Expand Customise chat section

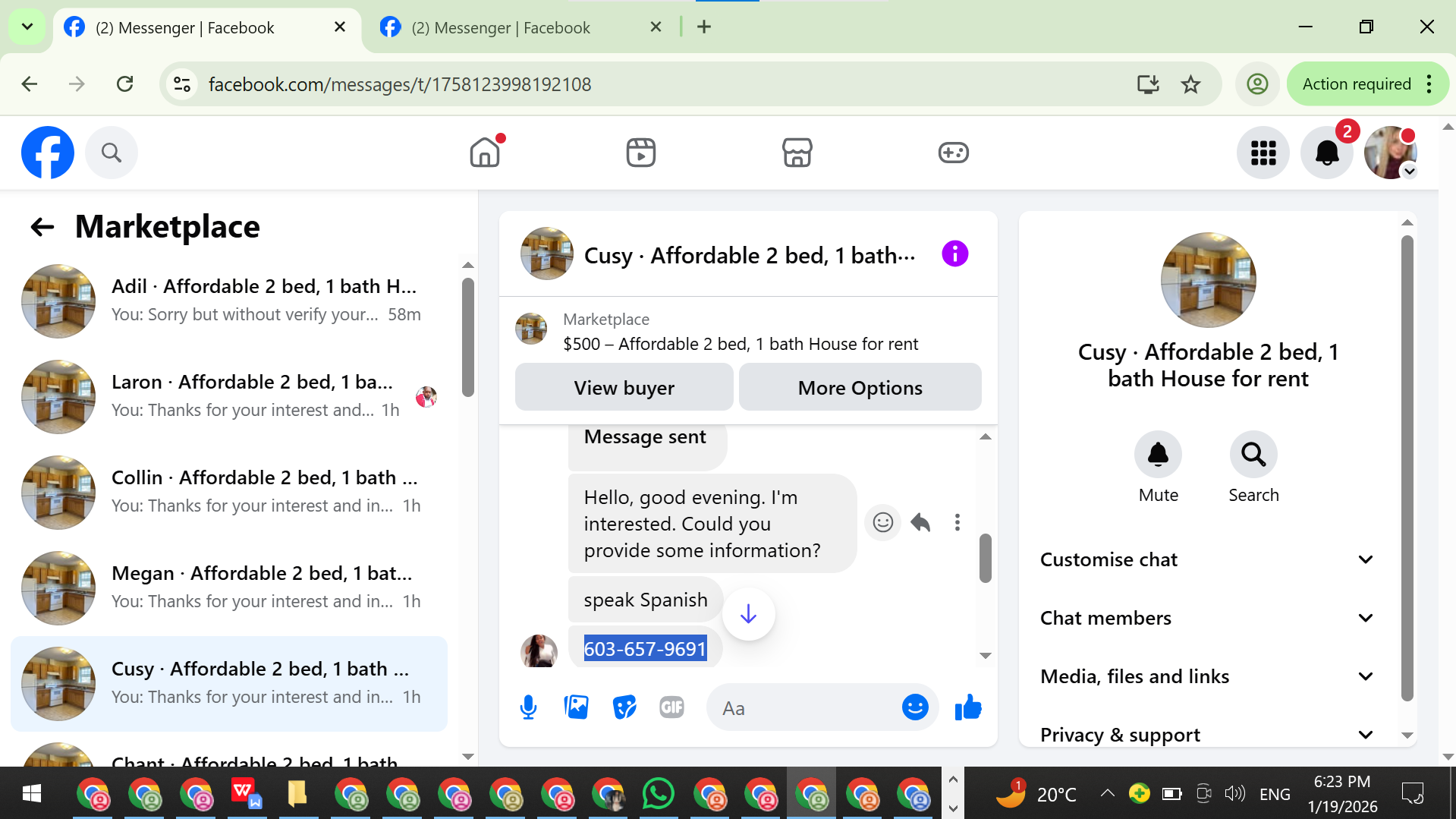[x=1208, y=560]
